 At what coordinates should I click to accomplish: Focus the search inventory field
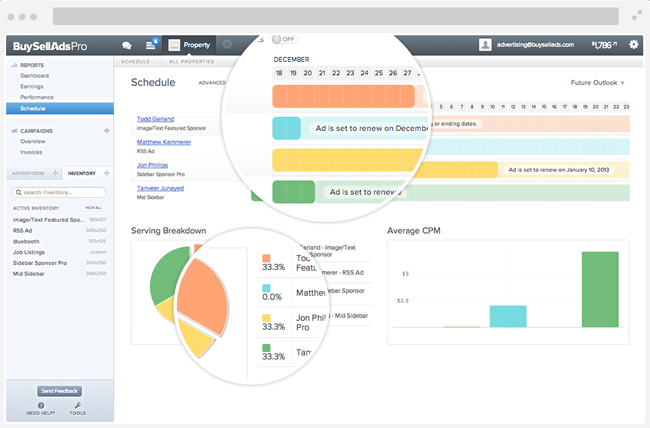click(59, 192)
